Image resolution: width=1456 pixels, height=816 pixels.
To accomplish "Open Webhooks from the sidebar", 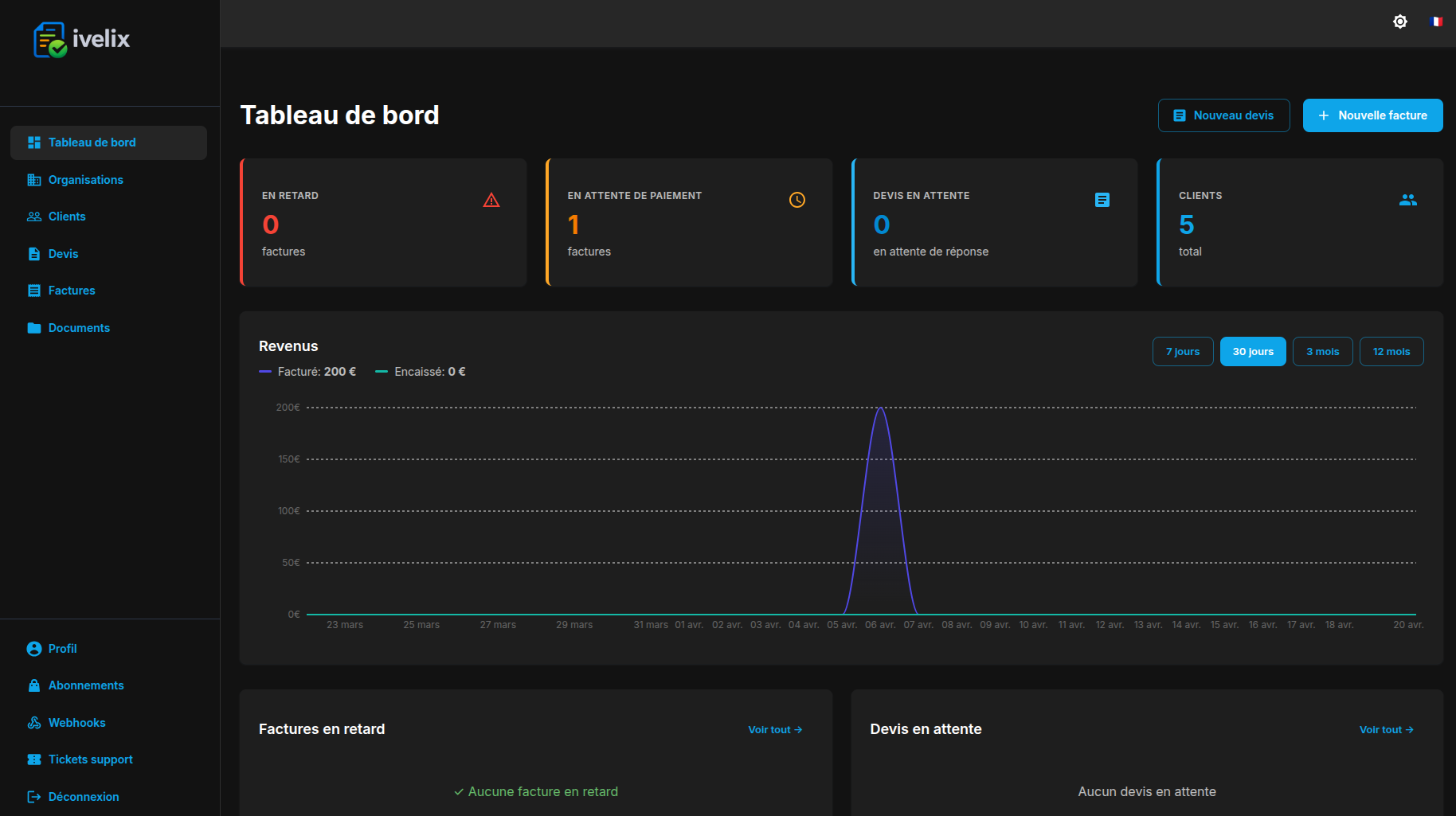I will 76,723.
